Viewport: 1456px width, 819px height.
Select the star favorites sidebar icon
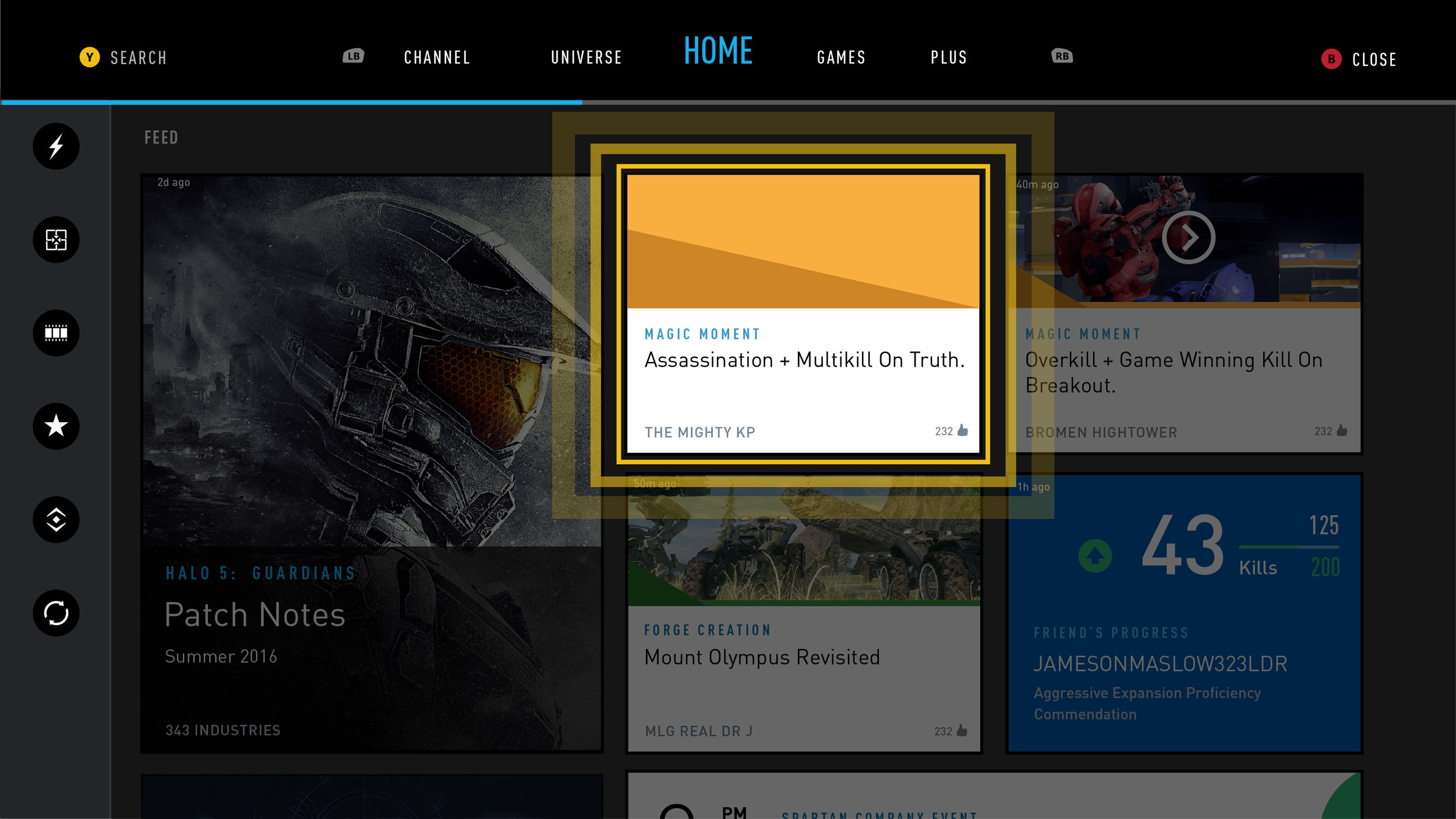56,426
